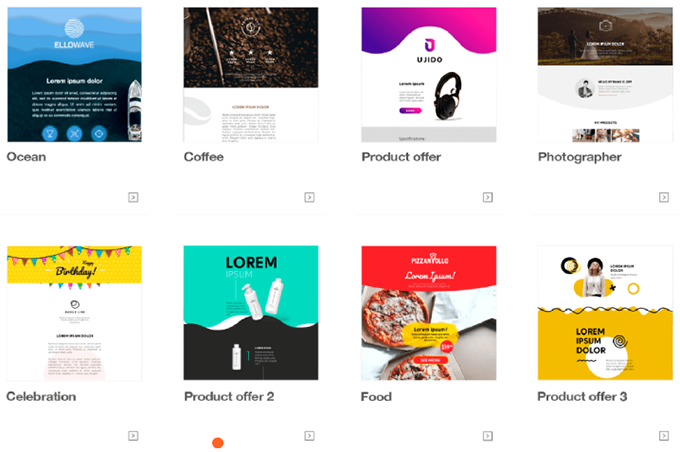Viewport: 680px width, 452px height.
Task: Open the arrow icon under Celebration template
Action: pyautogui.click(x=133, y=436)
